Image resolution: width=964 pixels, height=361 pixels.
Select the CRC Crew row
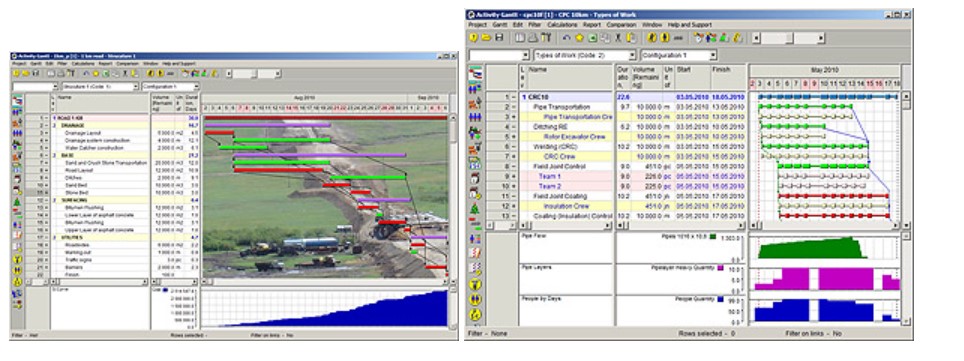pos(566,156)
